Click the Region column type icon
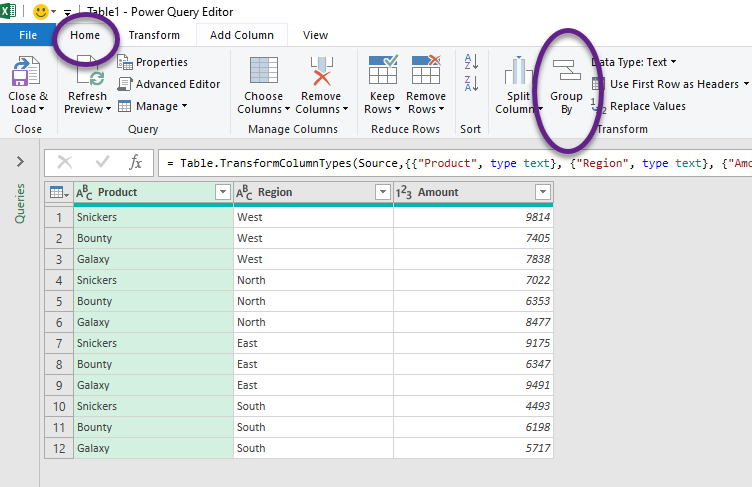752x487 pixels. point(244,192)
